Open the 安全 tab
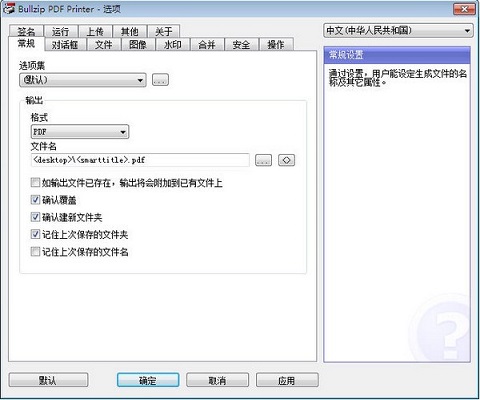 point(241,44)
